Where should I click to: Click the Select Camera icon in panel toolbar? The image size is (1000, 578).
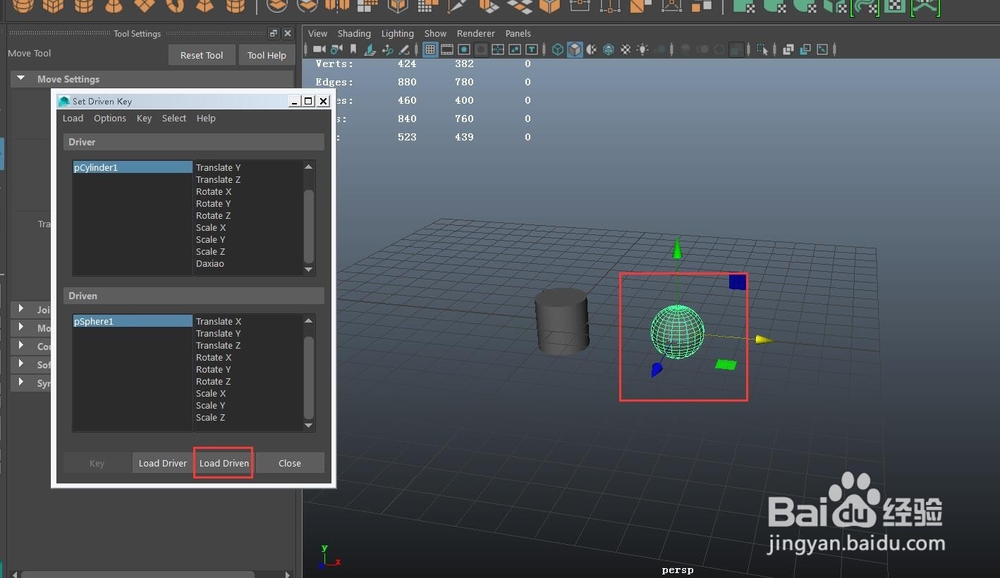(x=320, y=49)
